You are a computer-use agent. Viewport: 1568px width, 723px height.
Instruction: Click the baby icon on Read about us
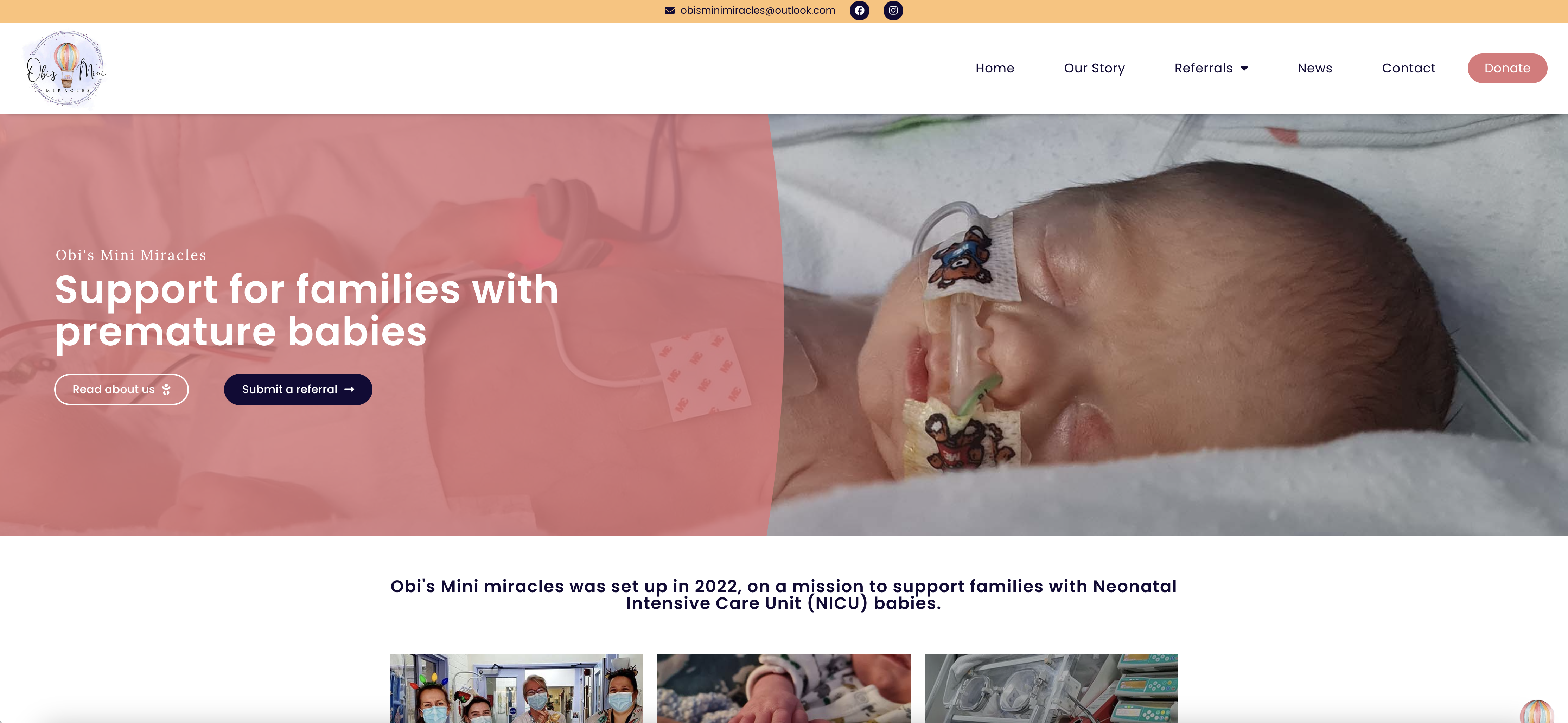click(x=166, y=390)
